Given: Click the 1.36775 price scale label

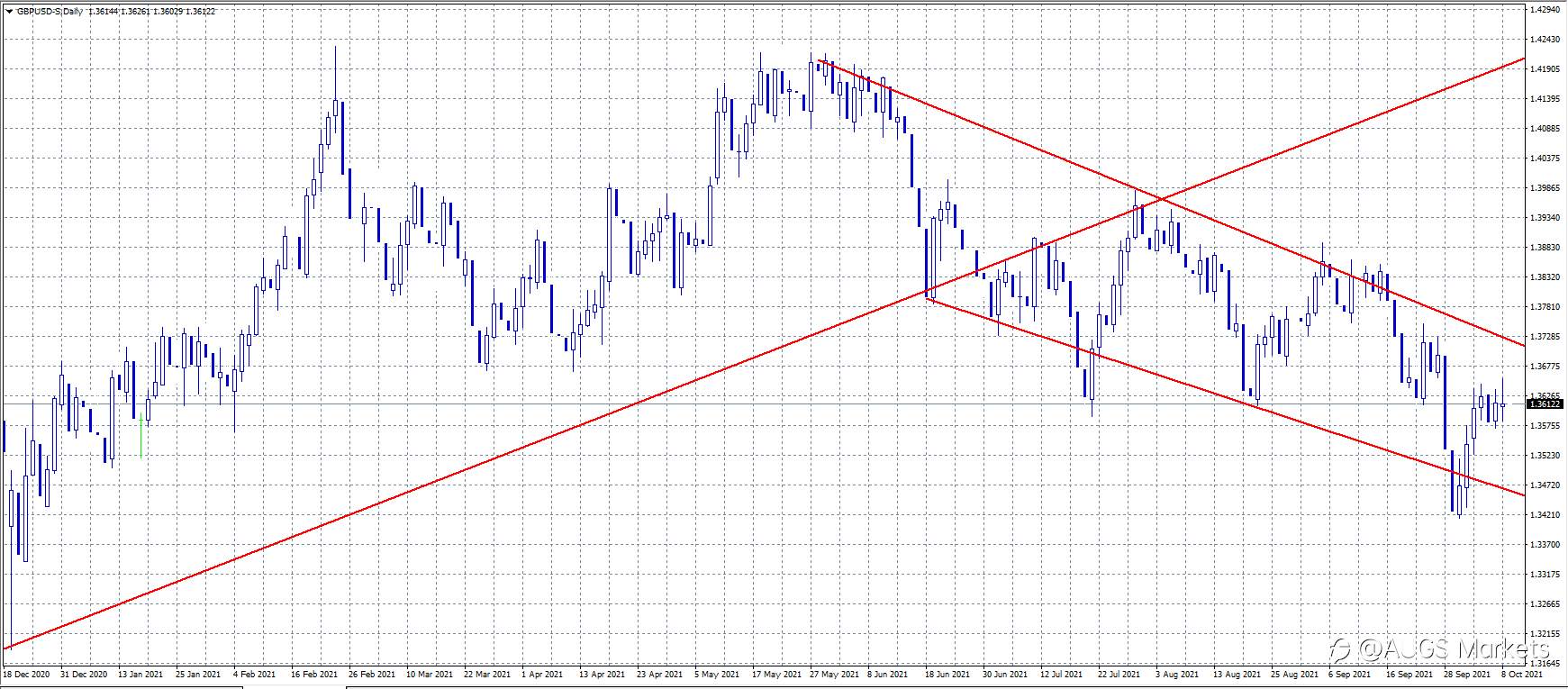Looking at the screenshot, I should [x=1545, y=366].
